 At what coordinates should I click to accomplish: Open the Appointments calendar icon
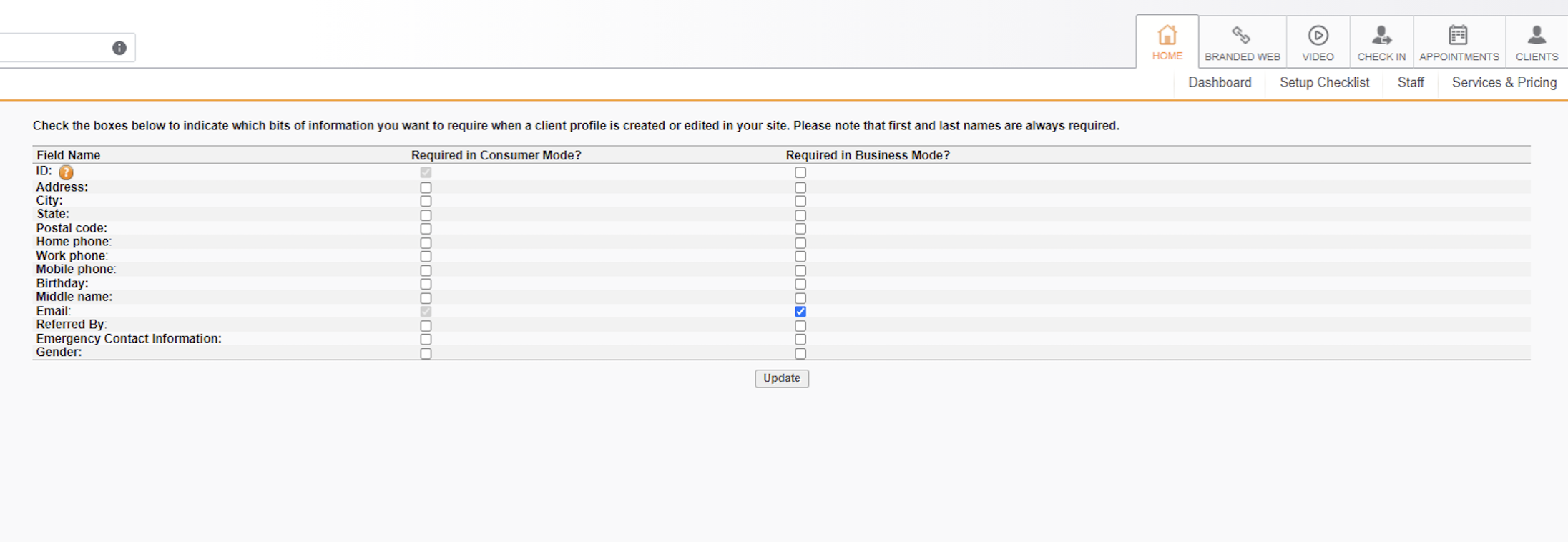pos(1458,35)
